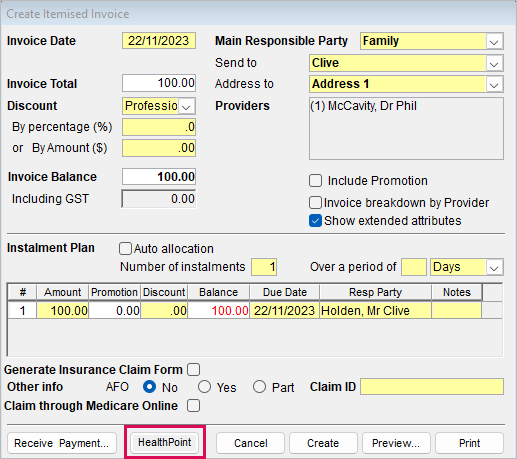Enable the Include Promotion checkbox
The height and width of the screenshot is (459, 517).
pyautogui.click(x=315, y=181)
